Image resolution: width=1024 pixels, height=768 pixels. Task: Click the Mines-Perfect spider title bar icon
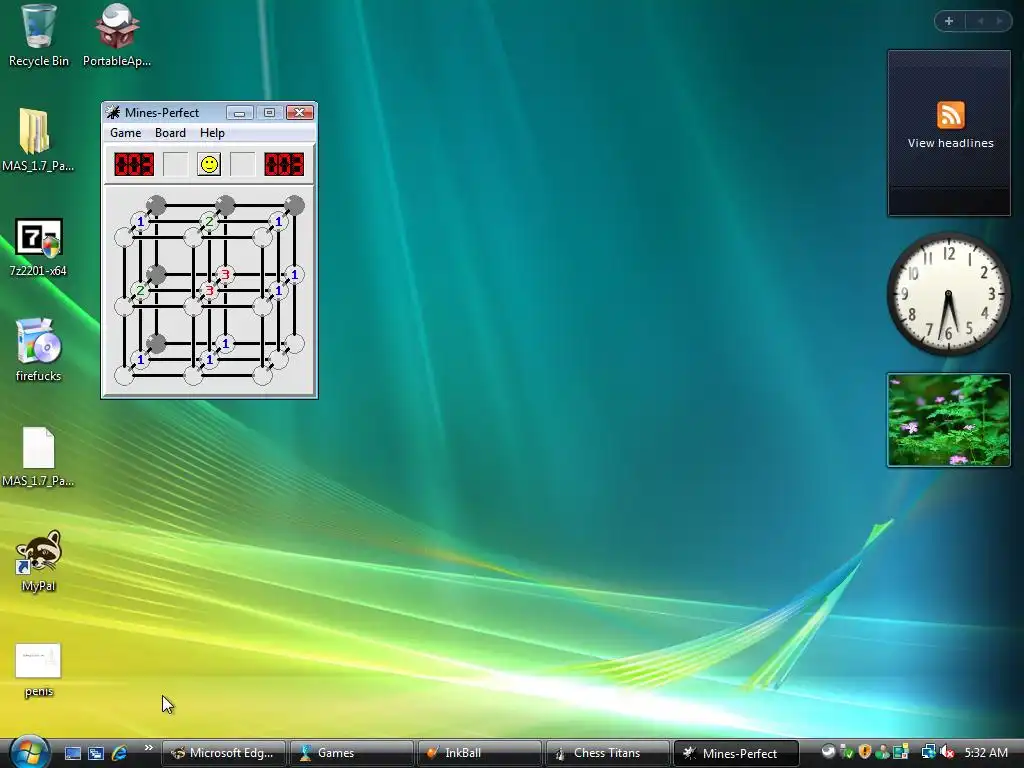coord(113,112)
